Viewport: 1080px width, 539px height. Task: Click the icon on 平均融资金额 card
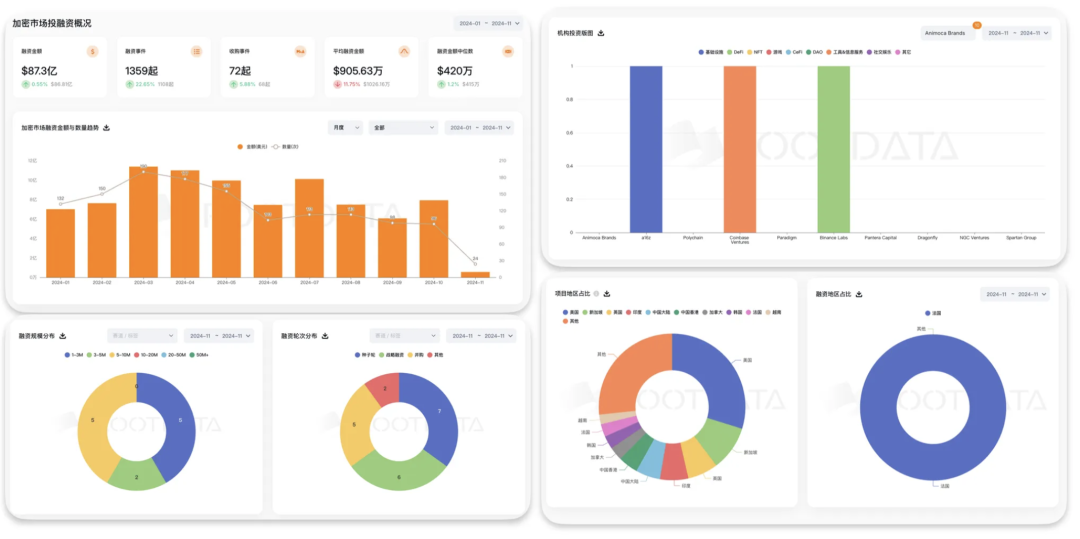[x=404, y=51]
